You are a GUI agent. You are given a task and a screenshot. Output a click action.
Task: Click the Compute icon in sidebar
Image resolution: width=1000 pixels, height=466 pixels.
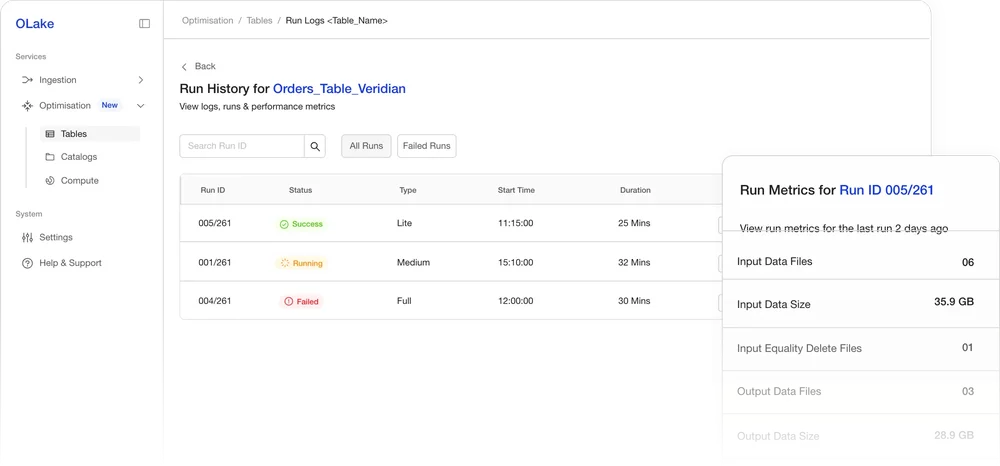50,181
